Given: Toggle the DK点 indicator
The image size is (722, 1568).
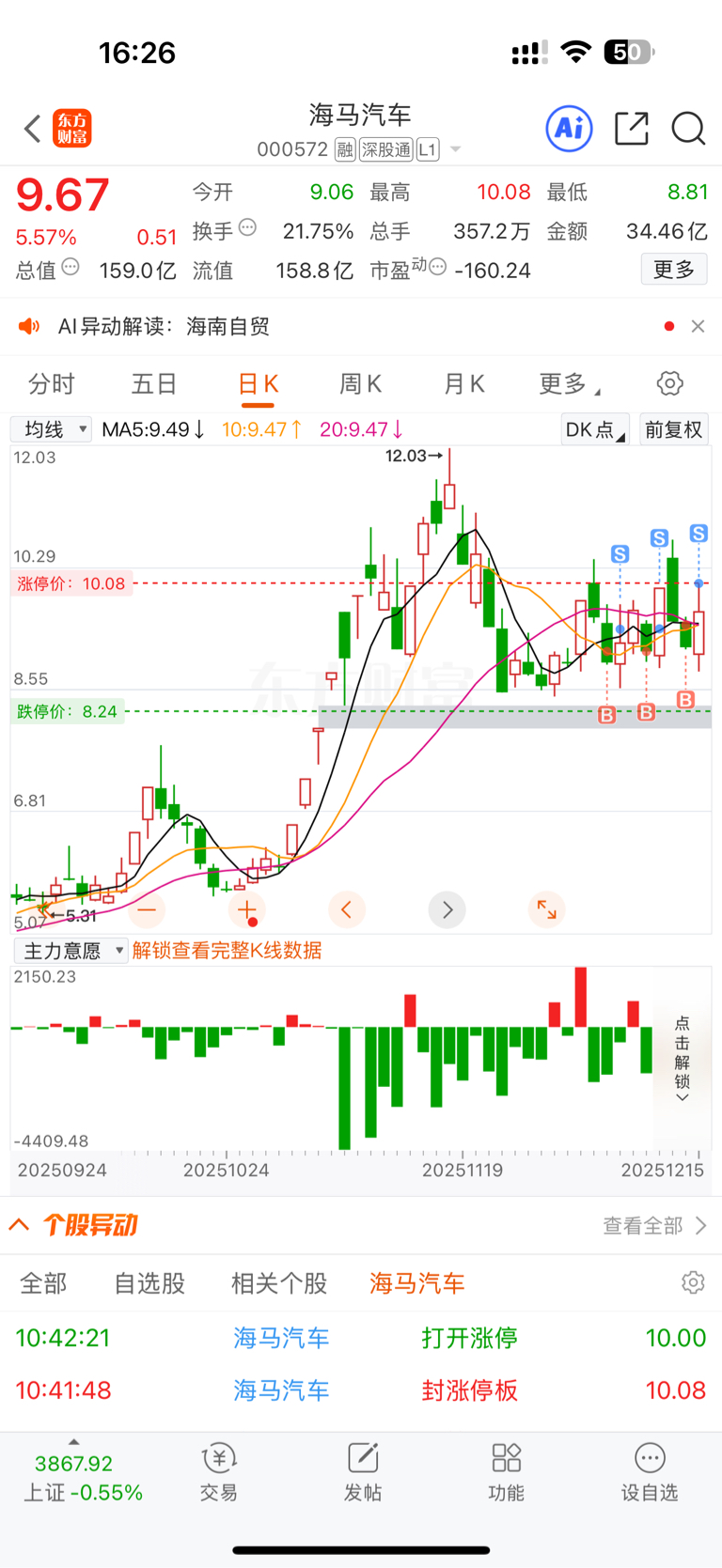Looking at the screenshot, I should (596, 429).
